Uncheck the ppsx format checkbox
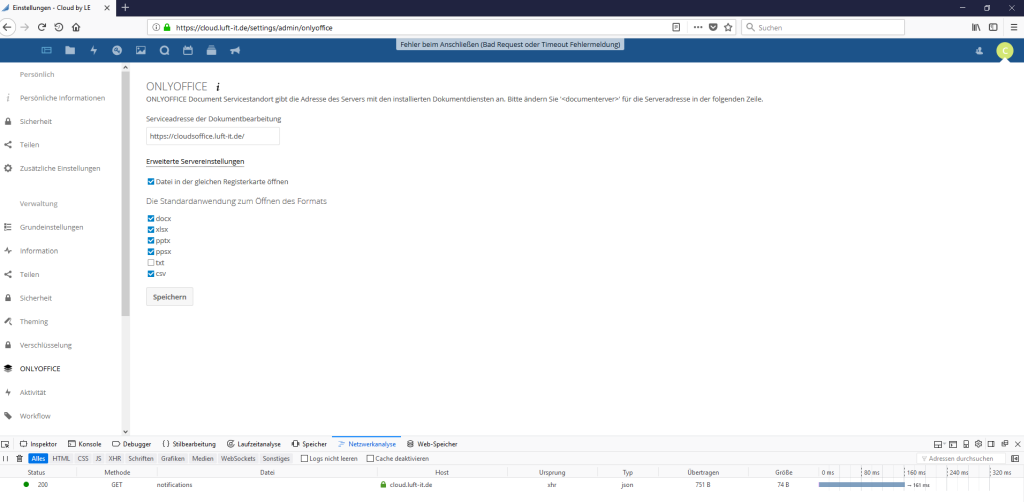The width and height of the screenshot is (1024, 502). (151, 251)
